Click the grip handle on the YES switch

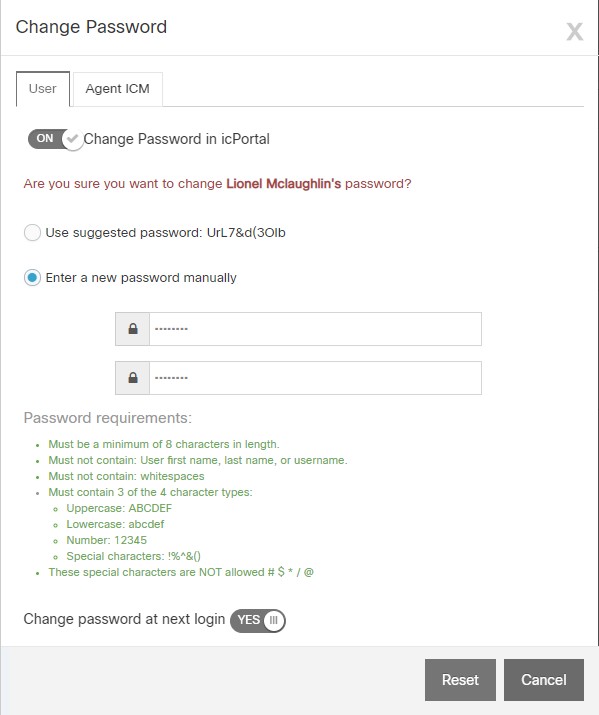[274, 621]
